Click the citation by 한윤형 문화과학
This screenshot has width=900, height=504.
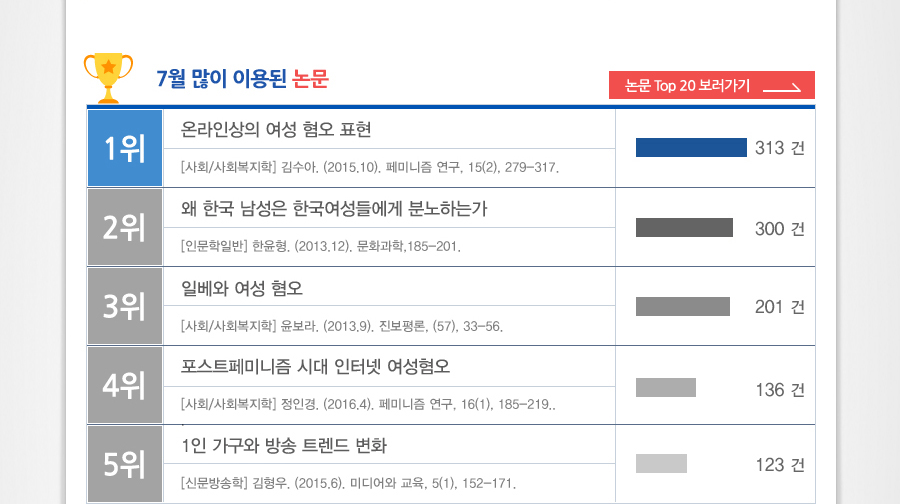tap(320, 247)
